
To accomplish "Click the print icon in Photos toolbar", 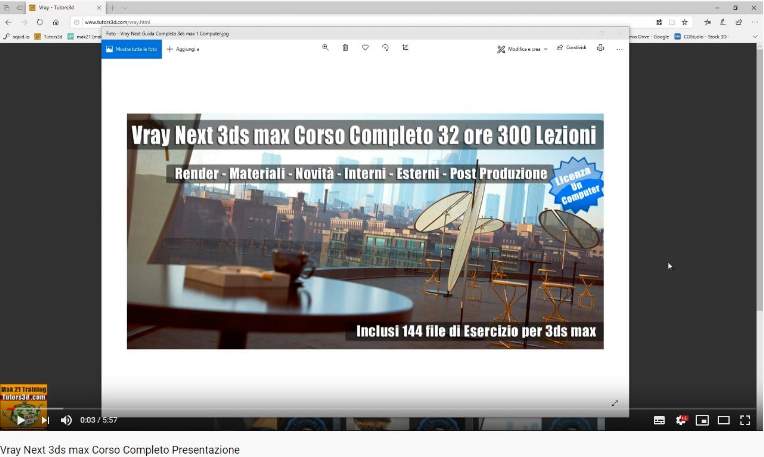I will (x=601, y=48).
